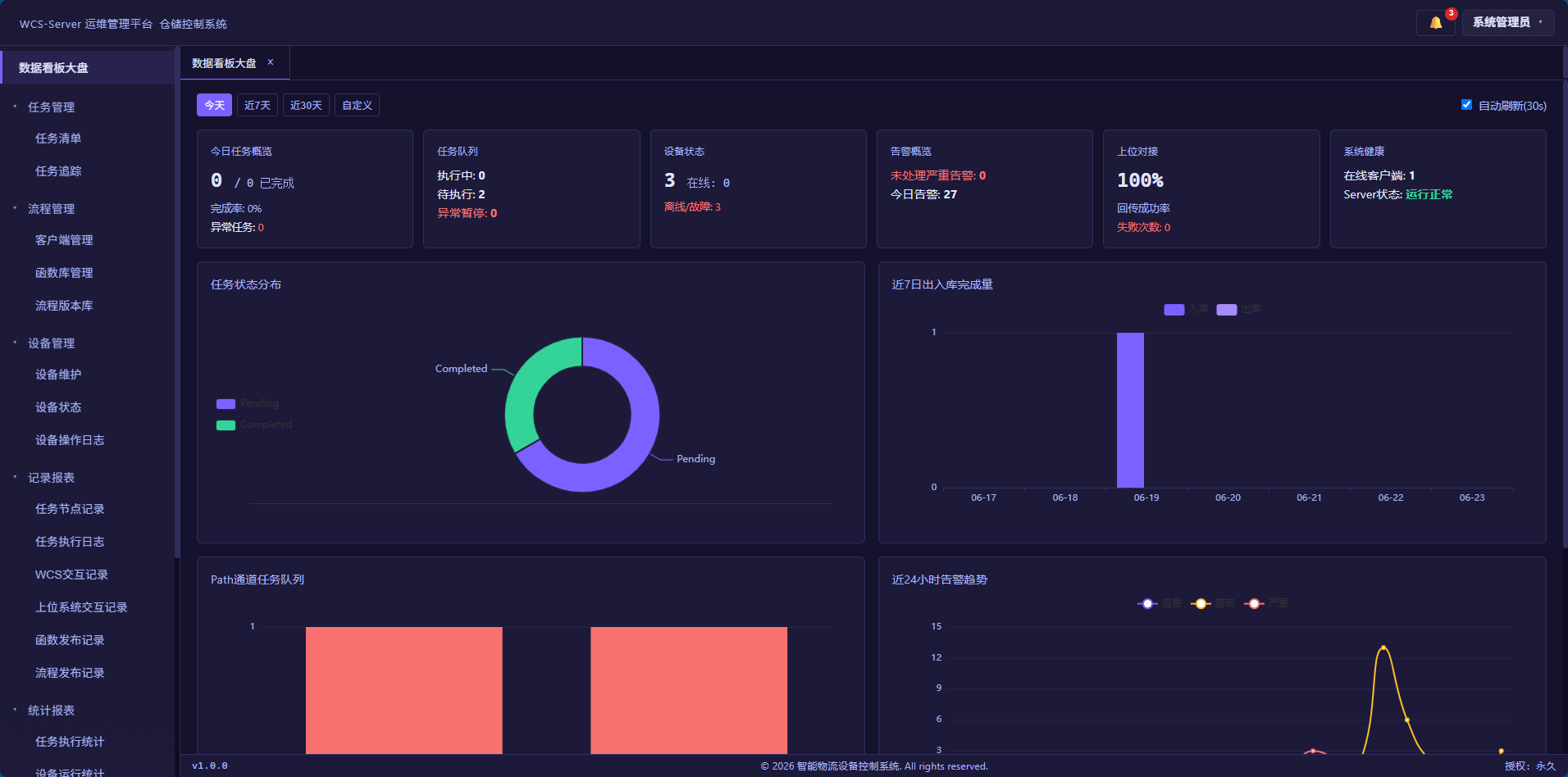Navigate to 函数库管理
1568x777 pixels.
64,273
